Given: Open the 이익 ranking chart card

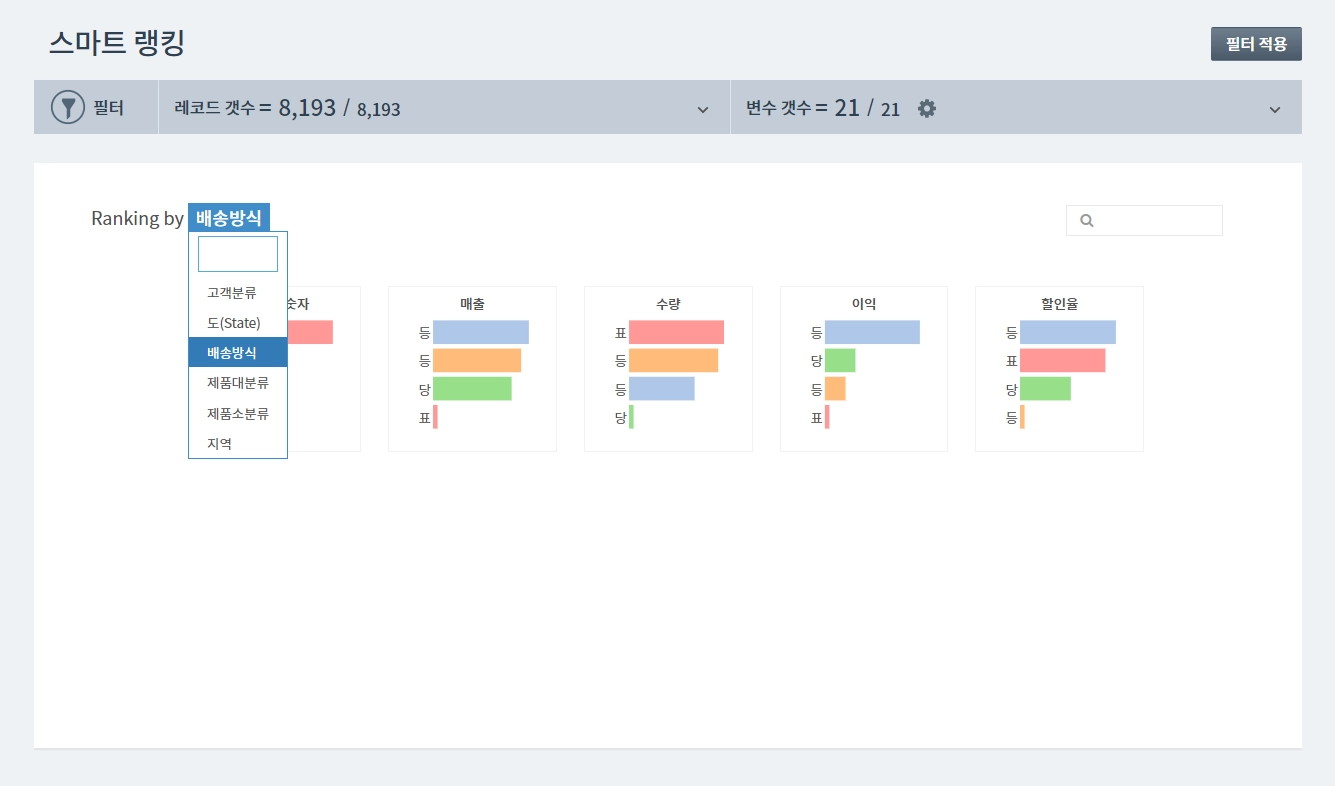Looking at the screenshot, I should [x=864, y=369].
